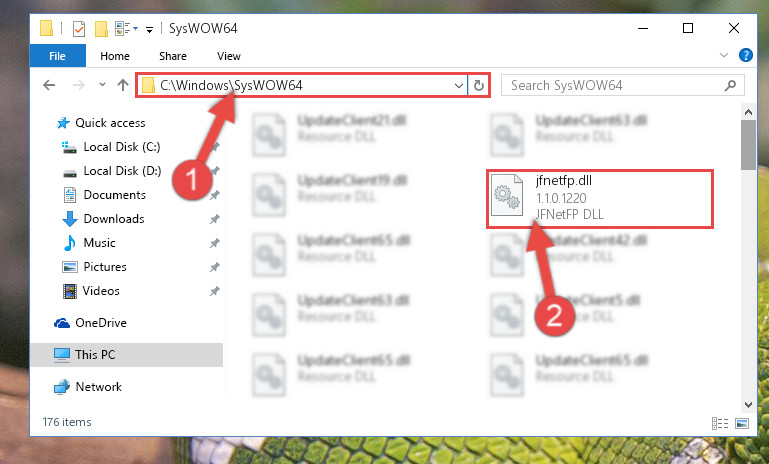The image size is (769, 464).
Task: Refresh the SysWOW64 folder view
Action: click(479, 85)
